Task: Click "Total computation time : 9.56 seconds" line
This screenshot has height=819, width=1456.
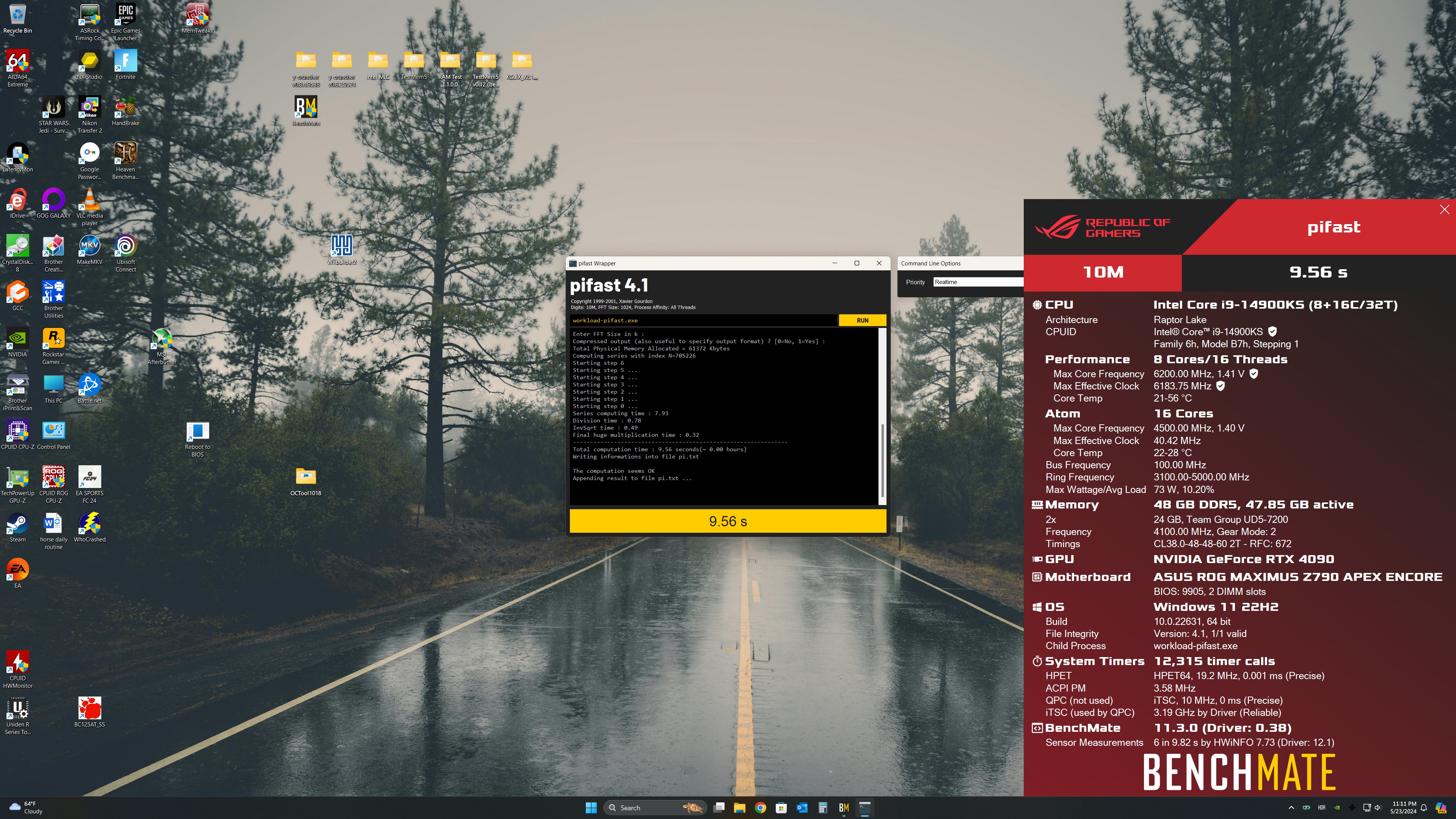Action: [x=659, y=449]
